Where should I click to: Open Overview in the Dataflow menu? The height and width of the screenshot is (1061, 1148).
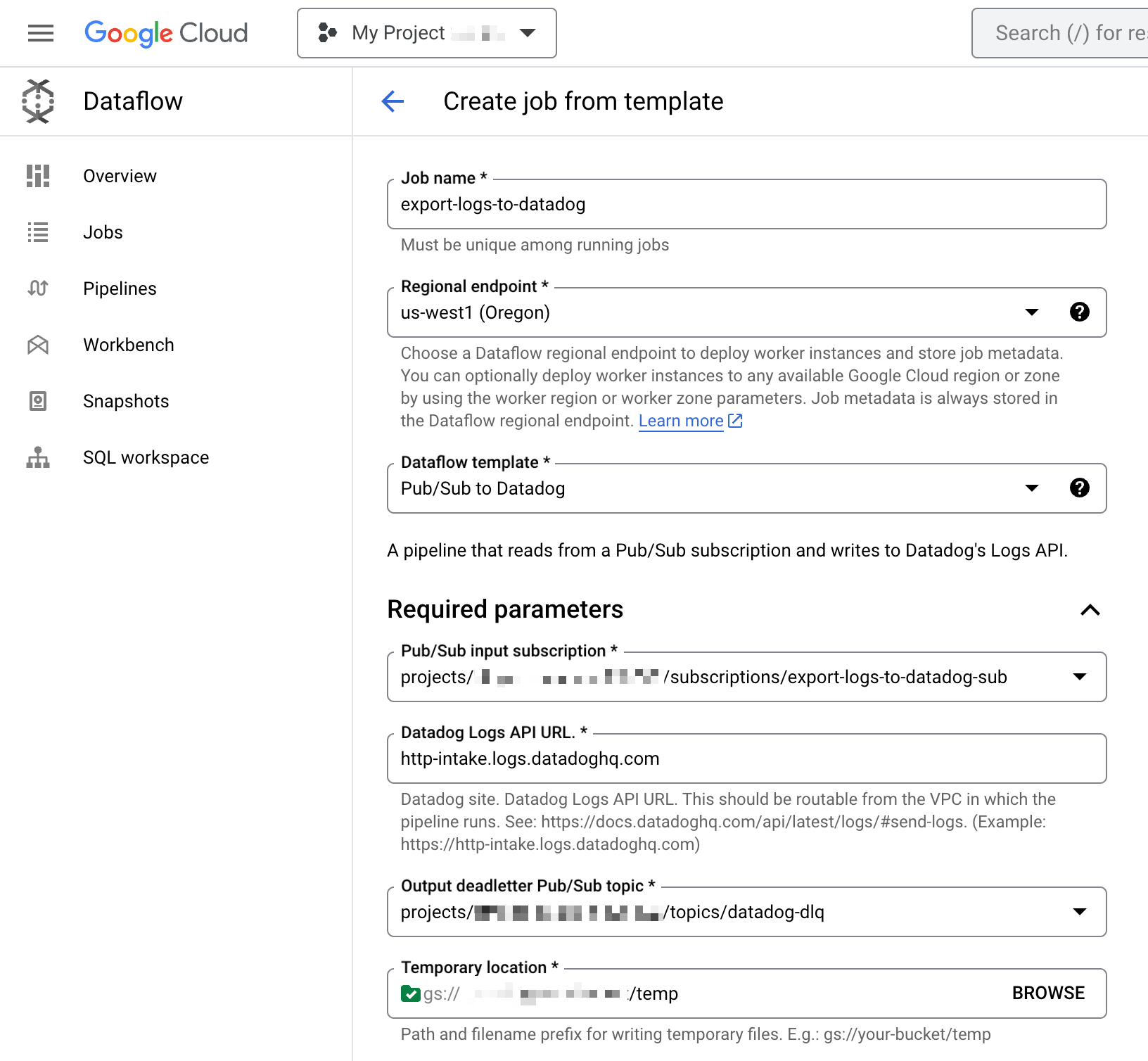[x=120, y=176]
